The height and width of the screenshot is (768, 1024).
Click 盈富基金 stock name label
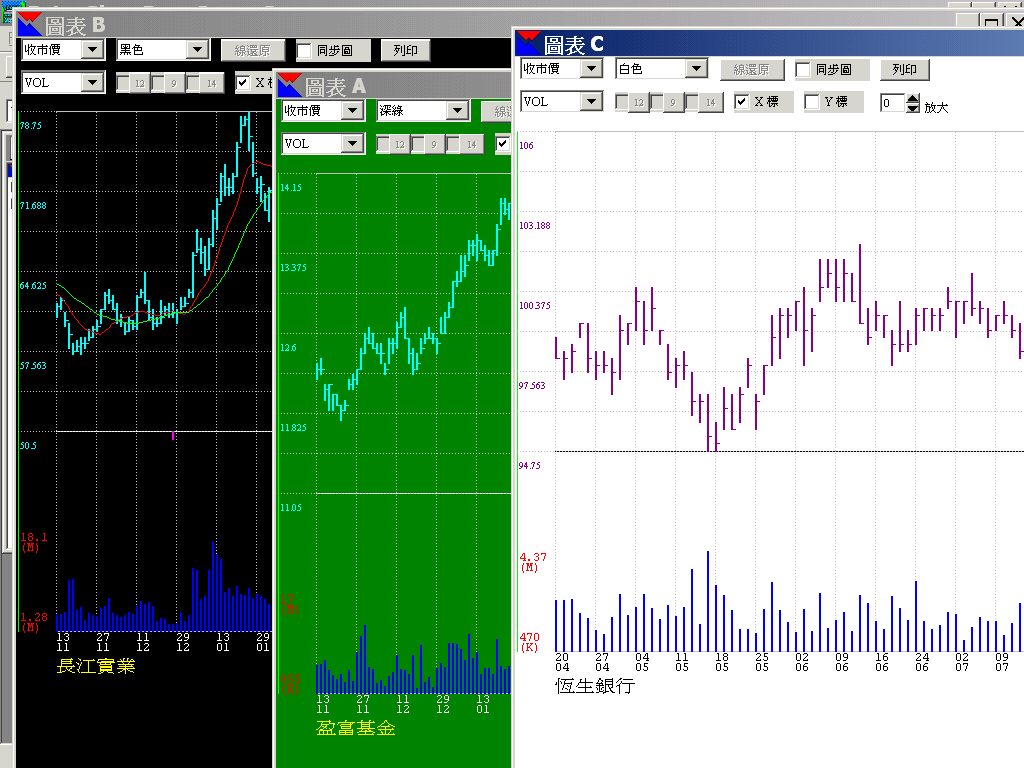[x=356, y=728]
